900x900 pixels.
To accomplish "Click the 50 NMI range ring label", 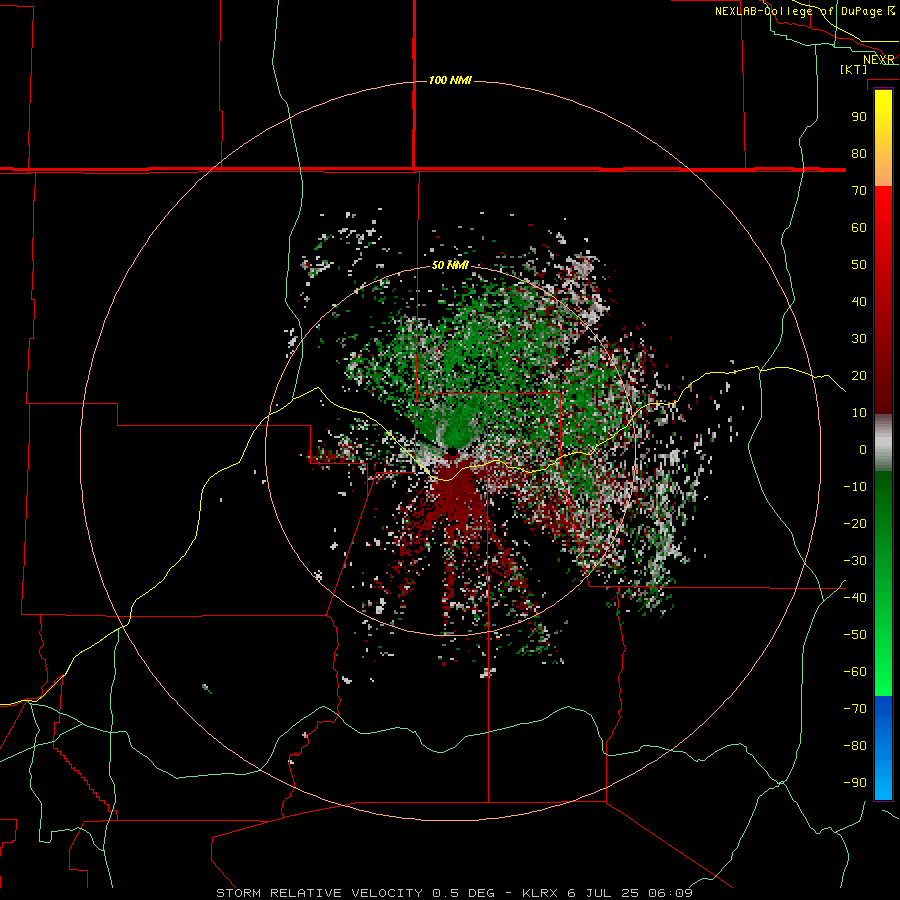I will tap(450, 265).
